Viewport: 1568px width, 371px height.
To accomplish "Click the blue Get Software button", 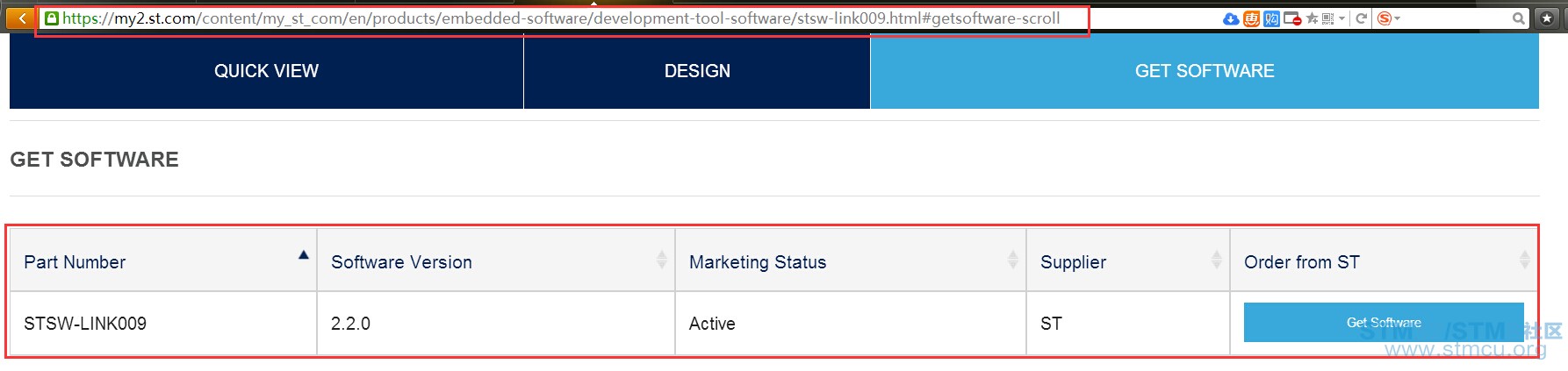I will tap(1384, 322).
